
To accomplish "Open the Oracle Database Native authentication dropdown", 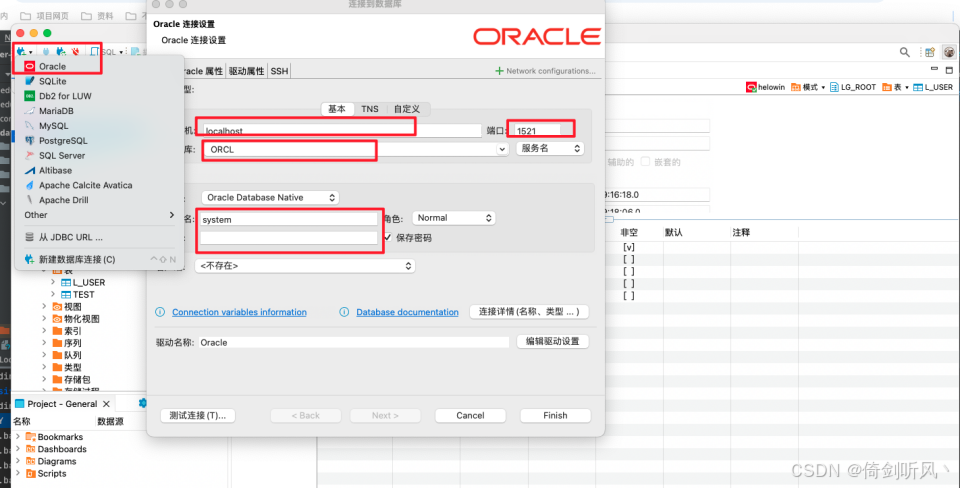I will 270,198.
